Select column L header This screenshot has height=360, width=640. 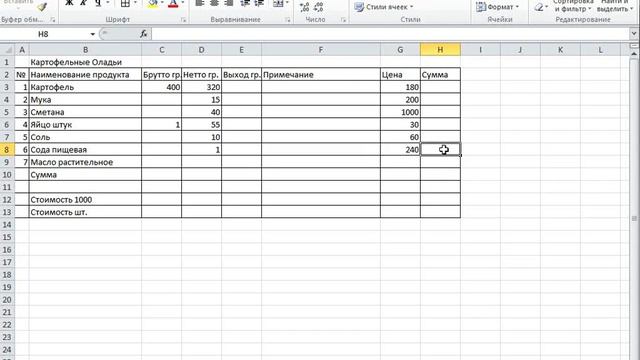tap(600, 50)
